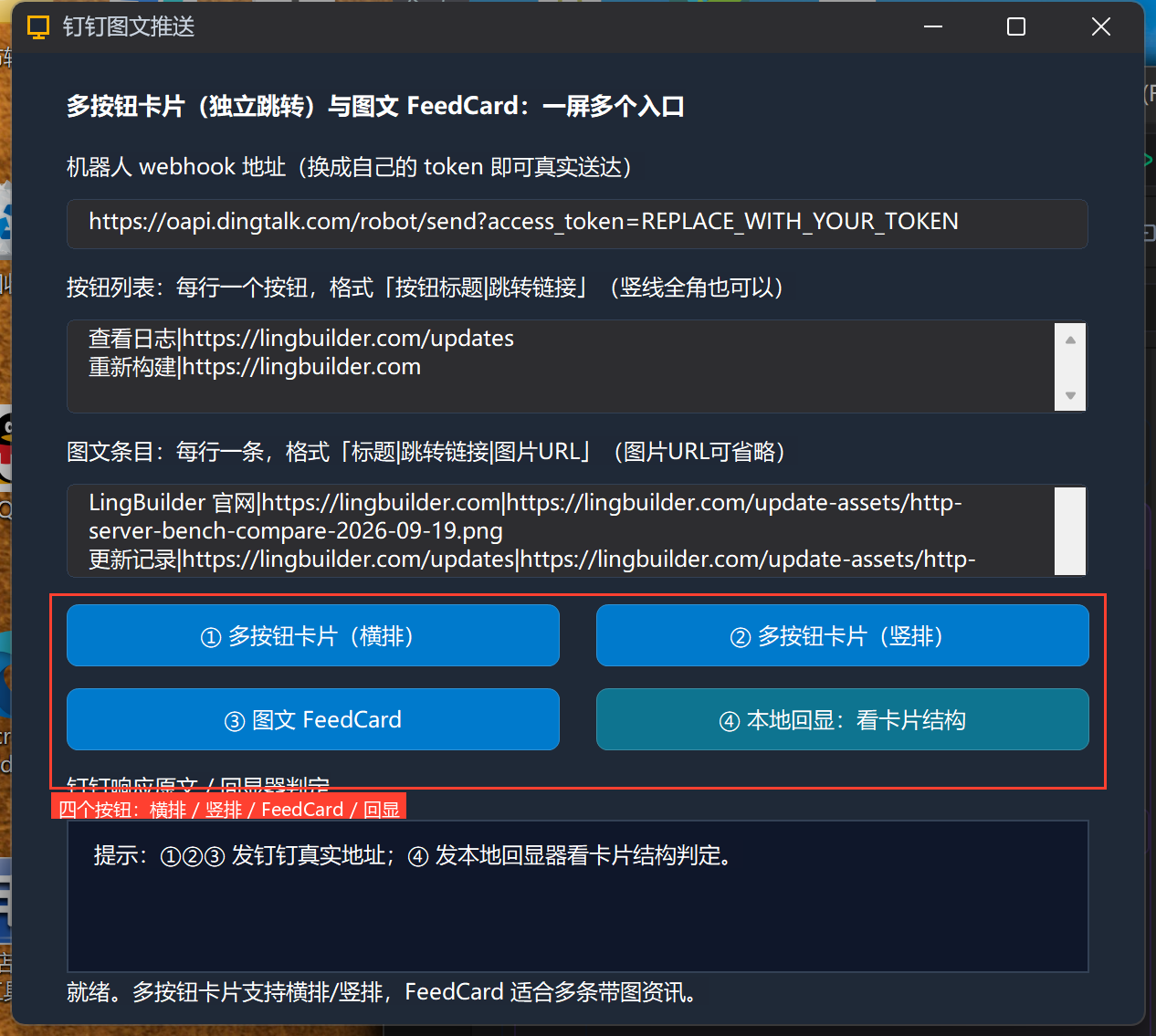Click the line starting with 更新记录
The width and height of the screenshot is (1156, 1036).
pyautogui.click(x=532, y=560)
